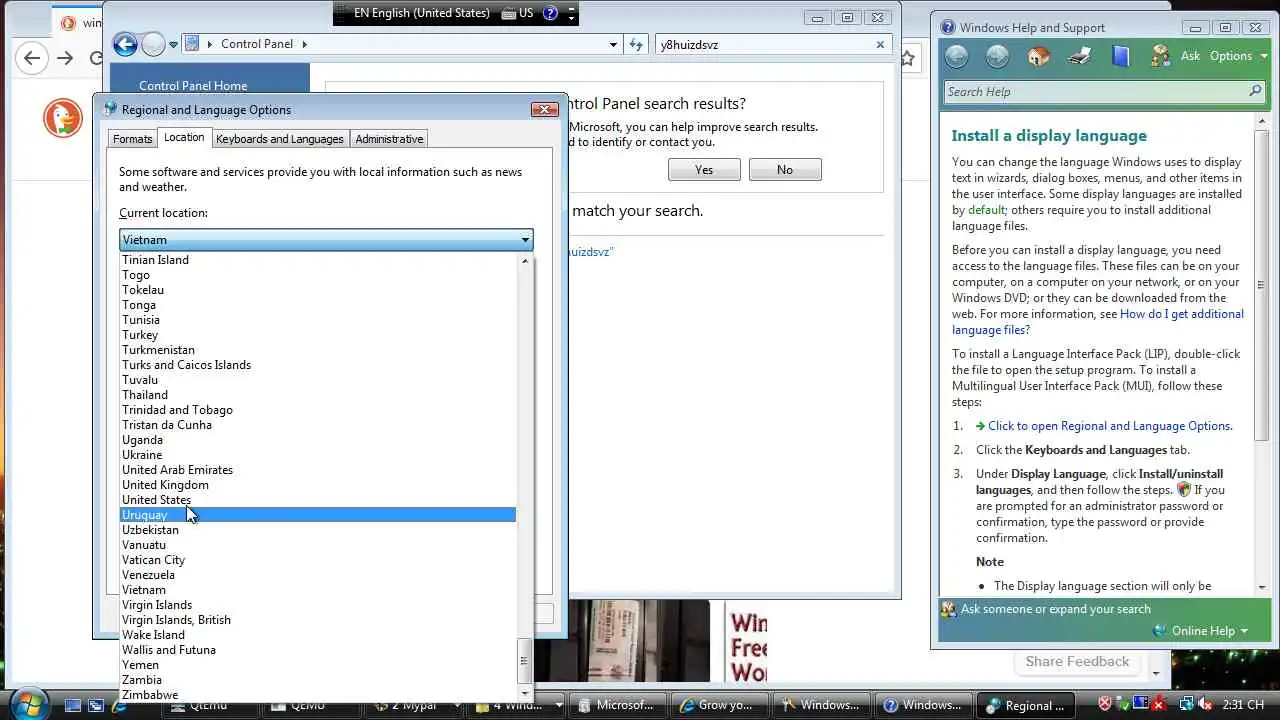
Task: Click 'Ask someone or expand your search'
Action: pos(1055,609)
